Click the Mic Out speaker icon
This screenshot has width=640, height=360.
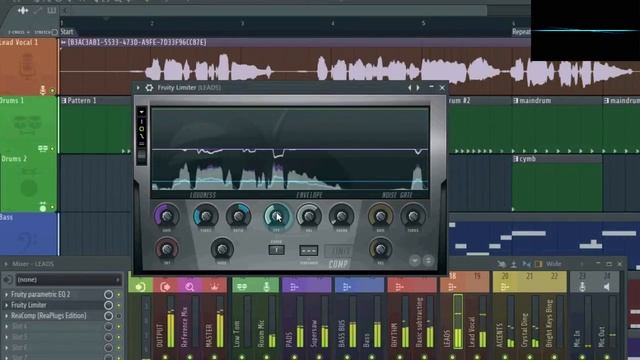(607, 287)
